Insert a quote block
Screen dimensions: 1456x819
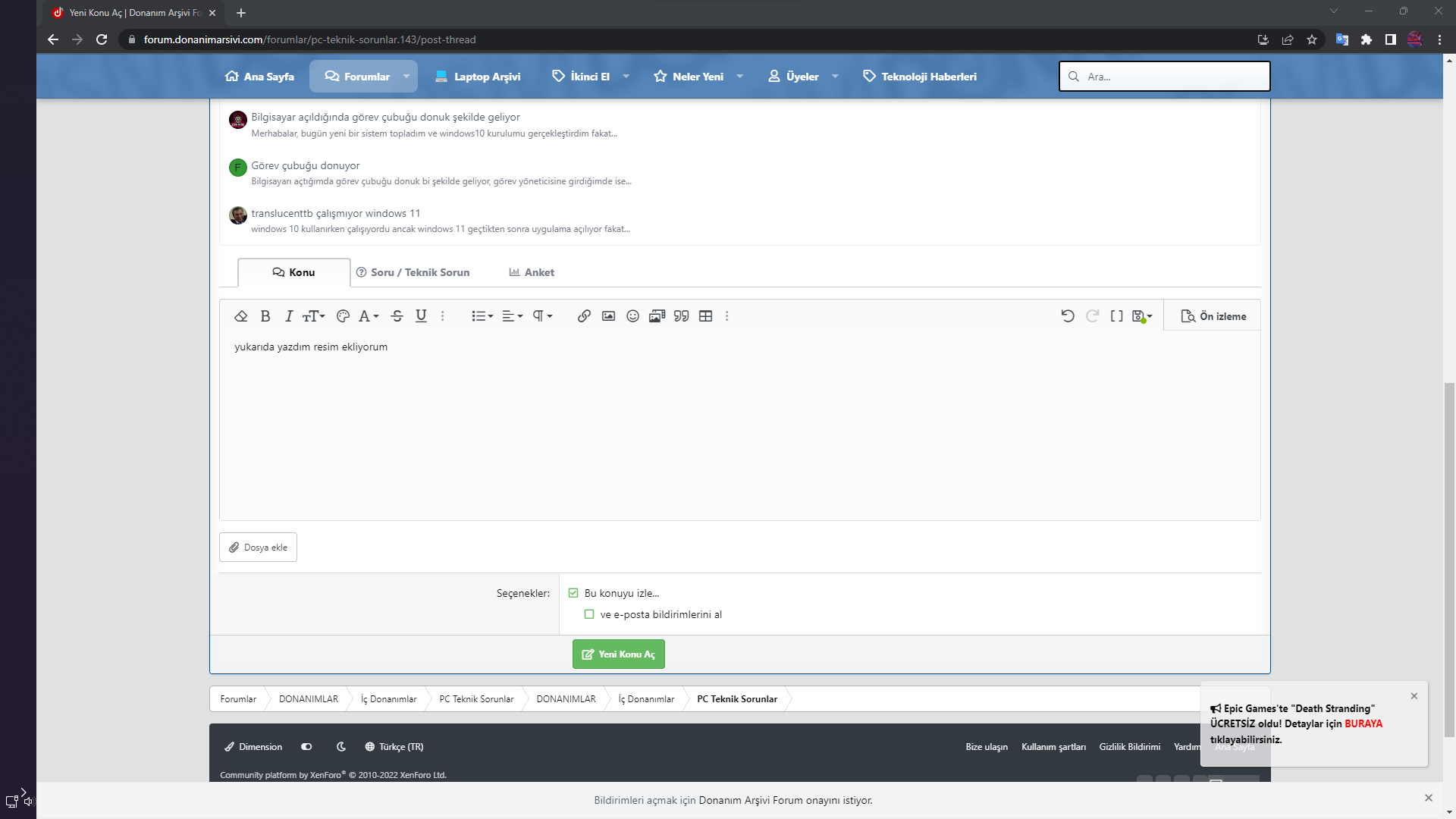pyautogui.click(x=681, y=316)
